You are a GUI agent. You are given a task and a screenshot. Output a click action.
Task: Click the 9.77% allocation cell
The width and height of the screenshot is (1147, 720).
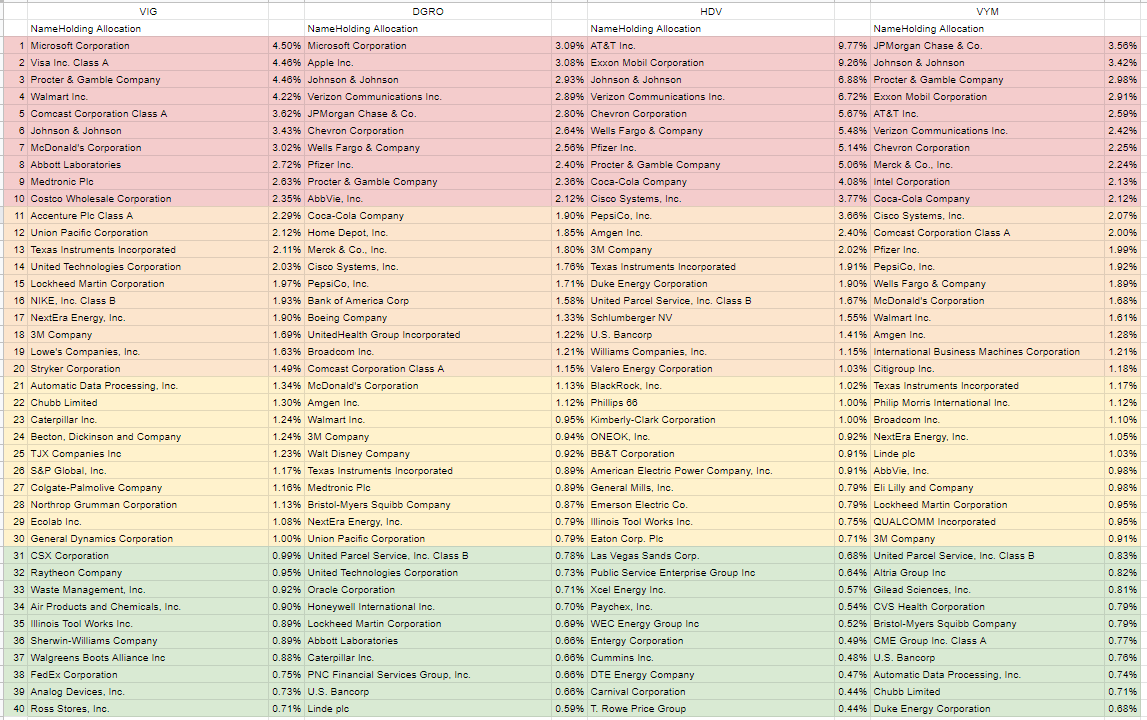(x=852, y=45)
